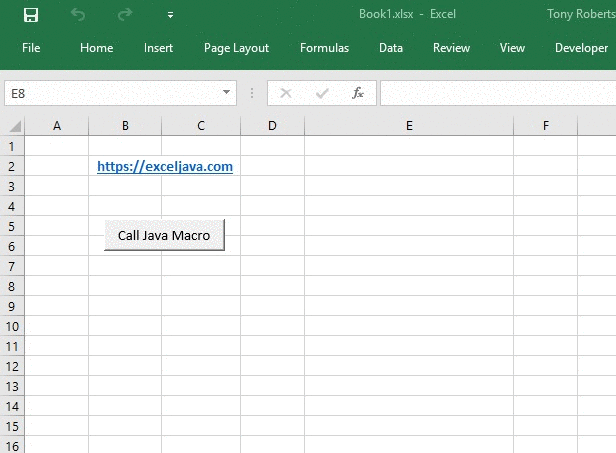
Task: Click the formula bar resize dots handle
Action: click(252, 93)
